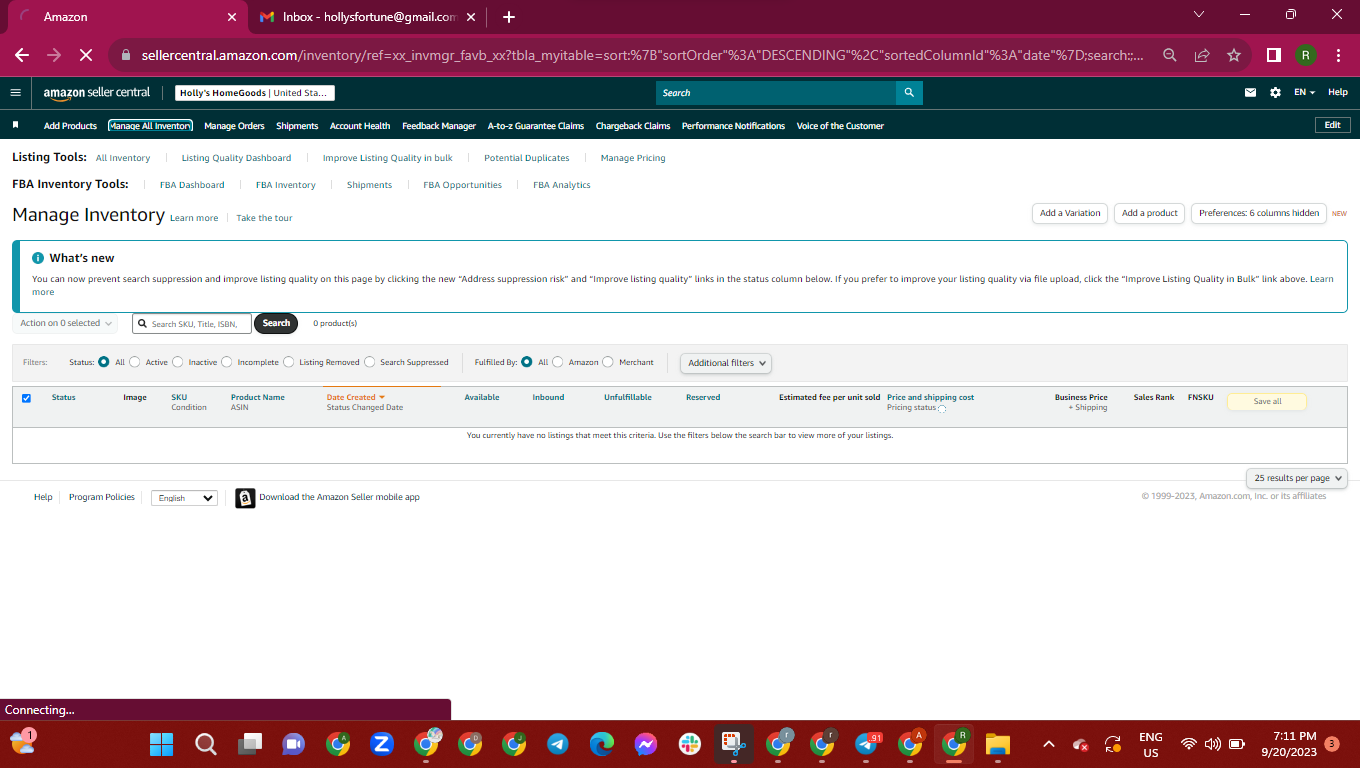Select the Inactive status filter
Screen dimensions: 1360x768
pyautogui.click(x=178, y=362)
